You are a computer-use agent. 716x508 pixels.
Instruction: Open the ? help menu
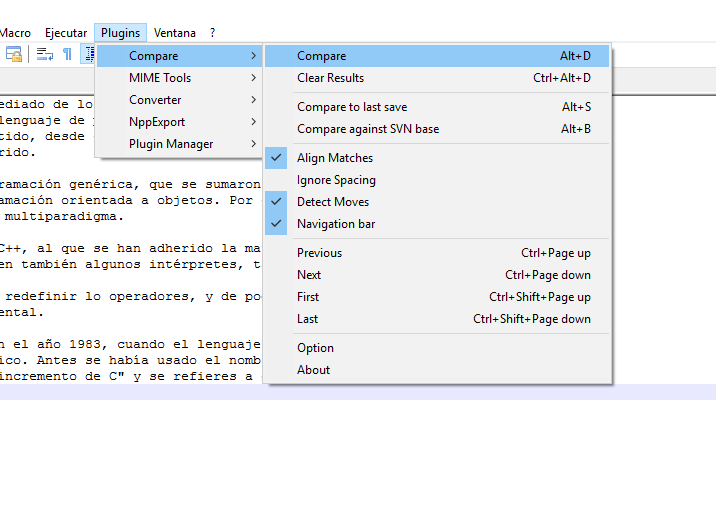pos(212,33)
